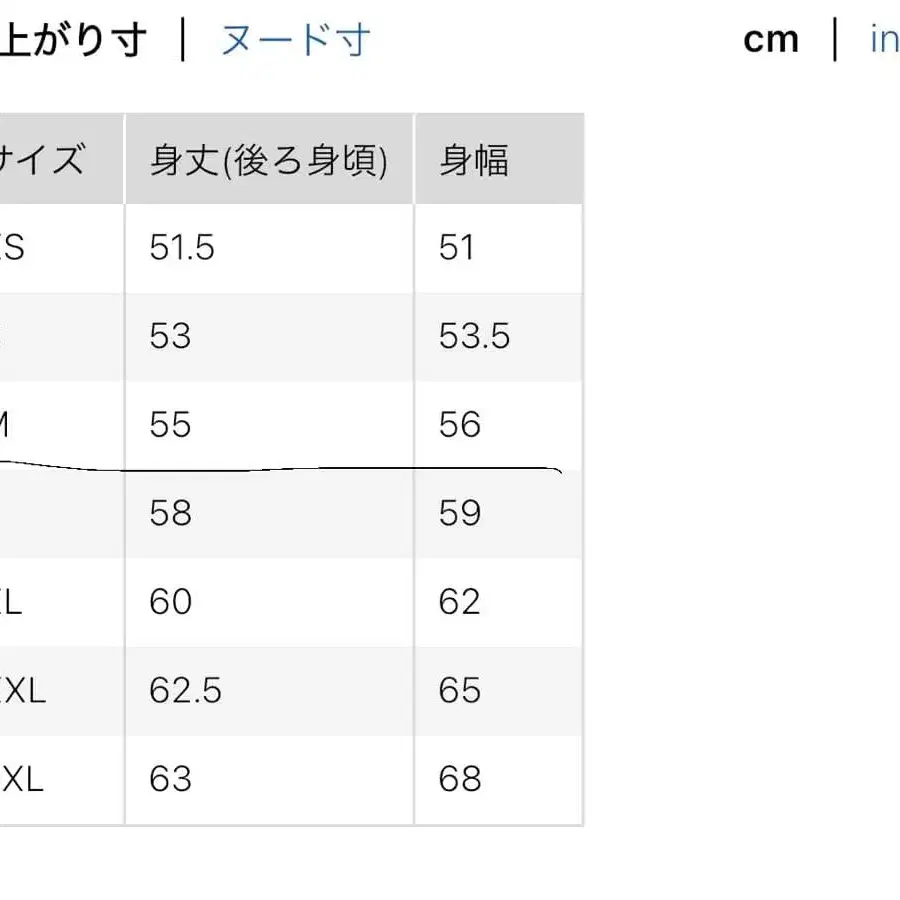
Task: Click the 3XL size row label
Action: coord(20,778)
